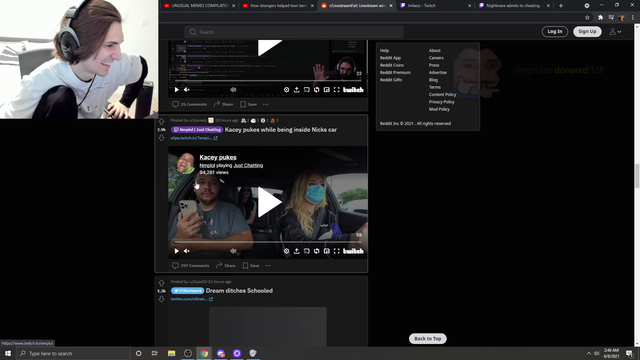The width and height of the screenshot is (640, 360).
Task: Save the Kacey pukes post
Action: (x=251, y=266)
